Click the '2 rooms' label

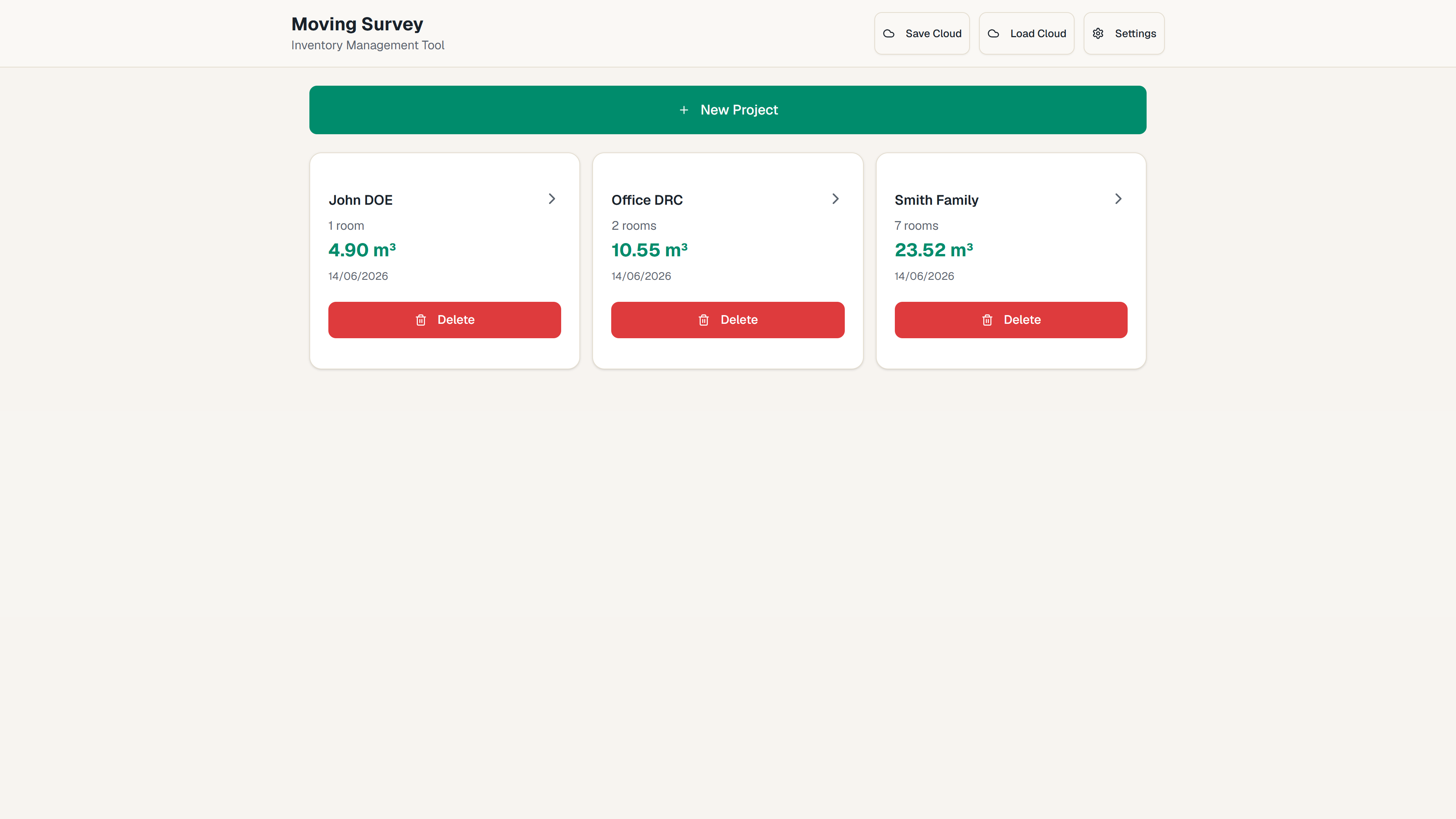tap(634, 226)
